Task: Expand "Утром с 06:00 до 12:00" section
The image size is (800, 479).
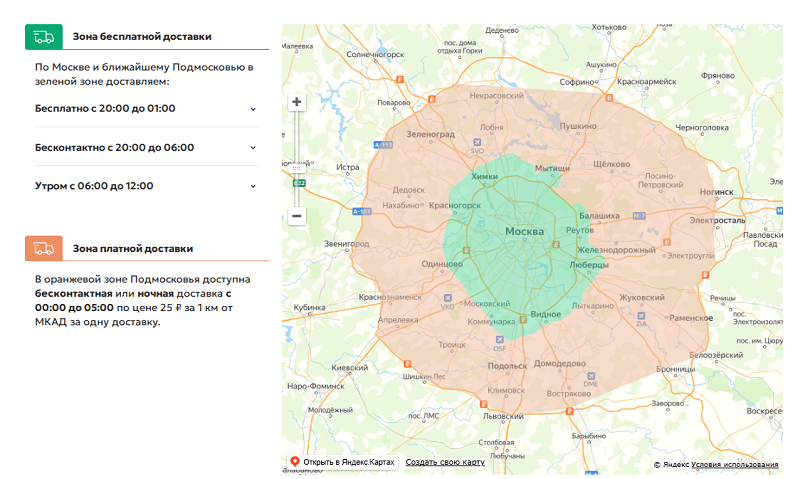Action: 253,187
